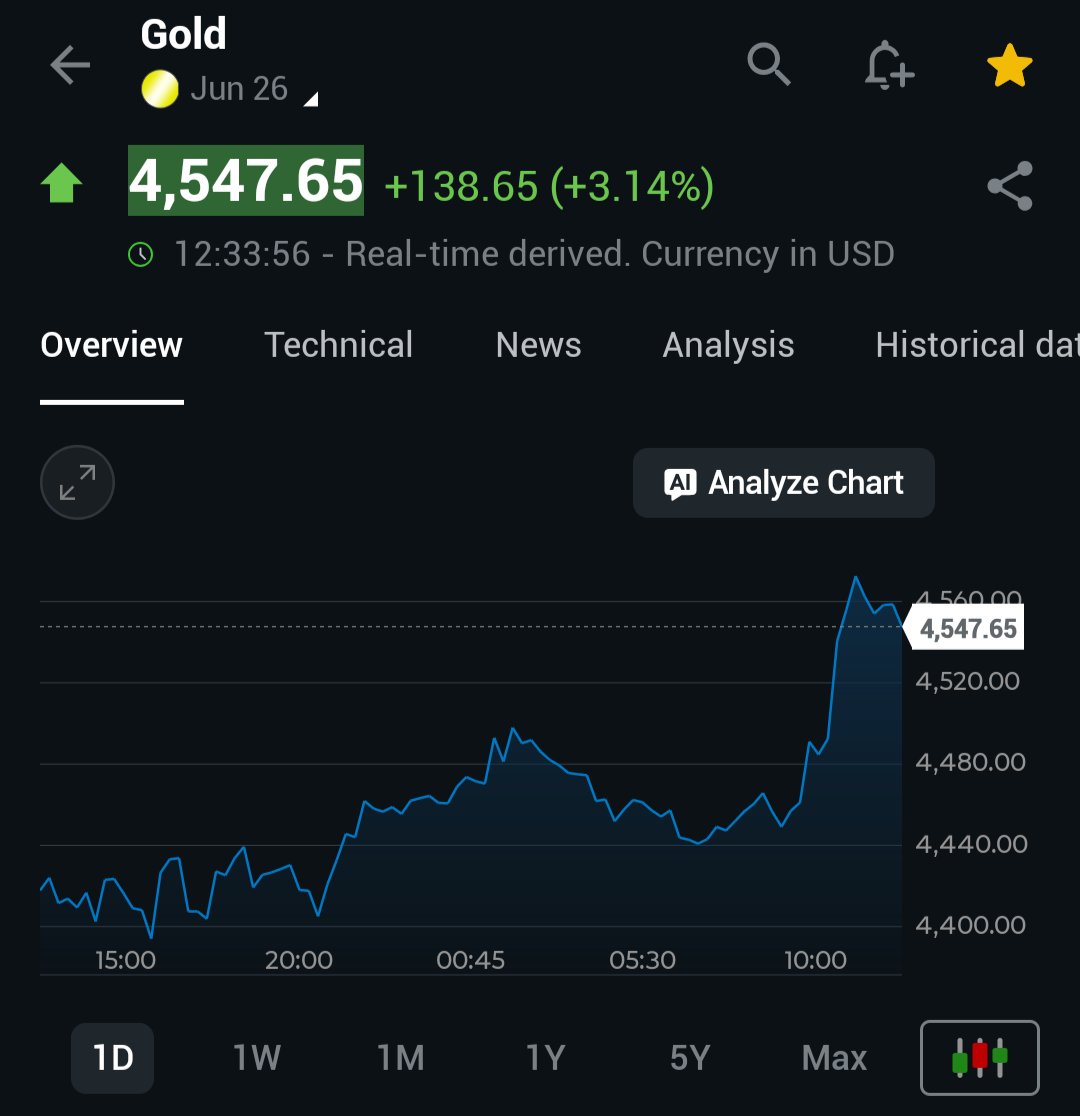Tap the 4,547.65 price headline

[246, 180]
